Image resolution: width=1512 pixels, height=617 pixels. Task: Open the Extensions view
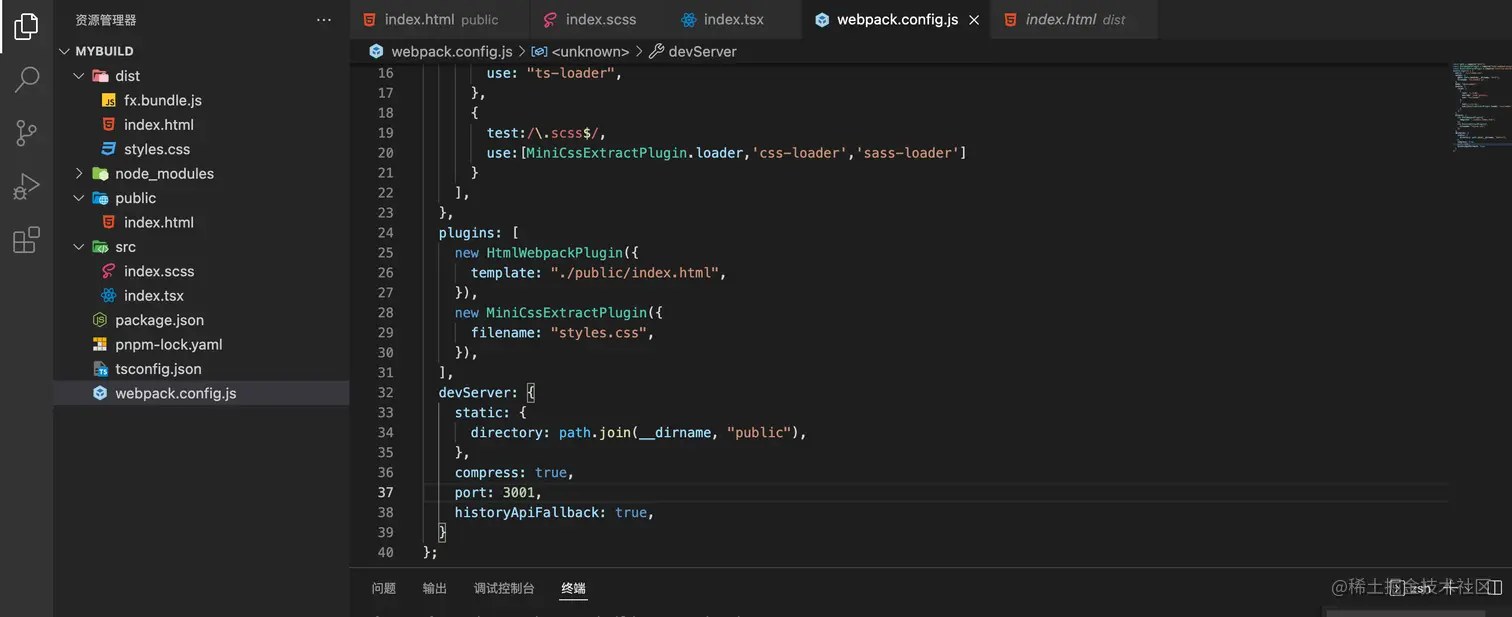tap(27, 240)
